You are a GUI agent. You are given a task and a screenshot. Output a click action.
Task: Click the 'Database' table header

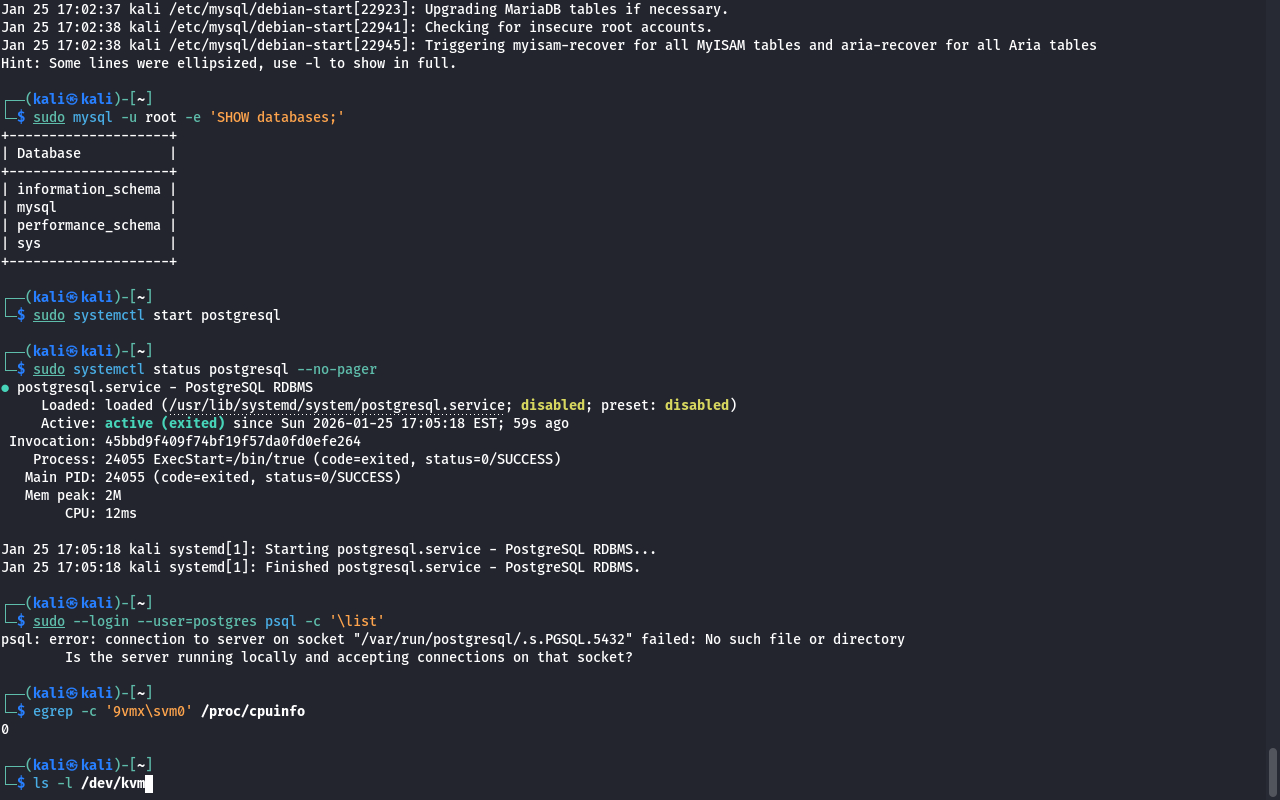pos(49,153)
